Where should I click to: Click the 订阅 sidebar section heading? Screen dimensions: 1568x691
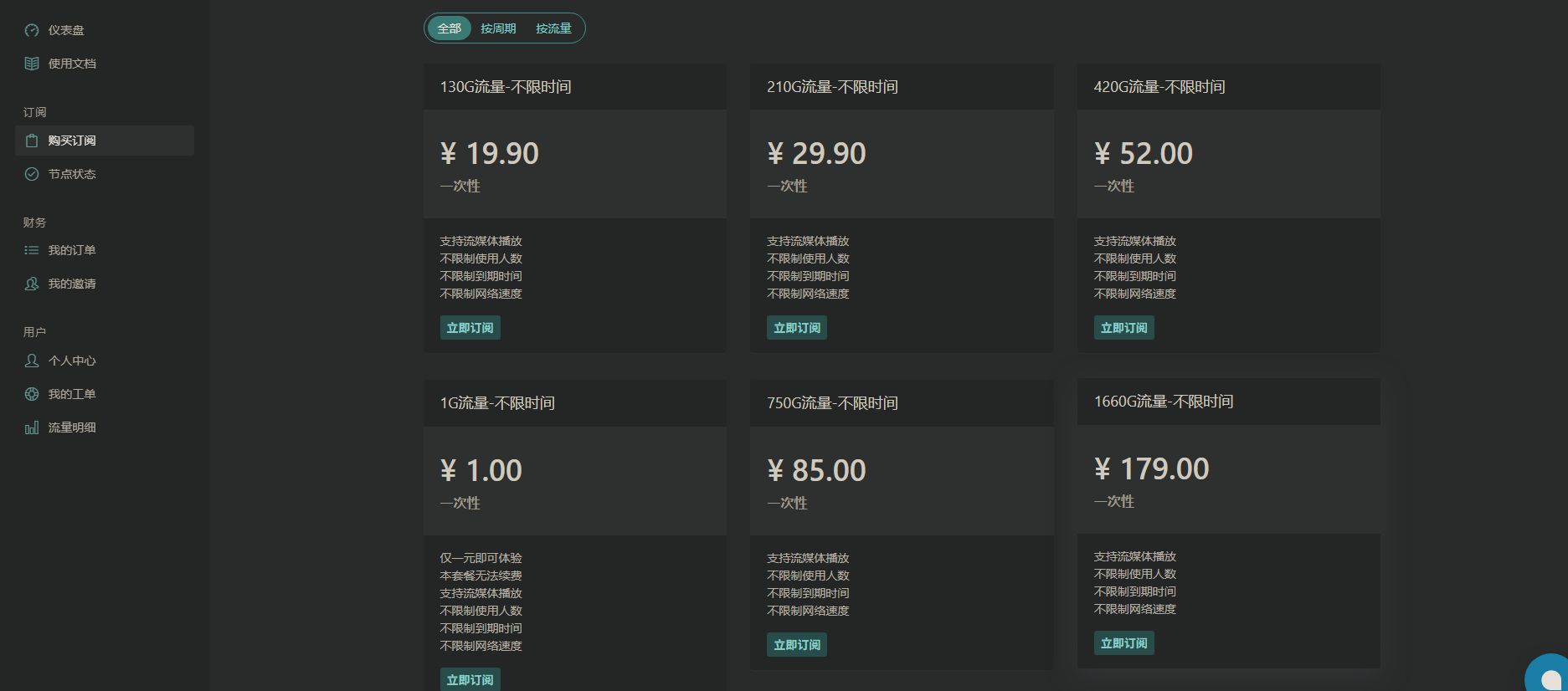[x=35, y=112]
